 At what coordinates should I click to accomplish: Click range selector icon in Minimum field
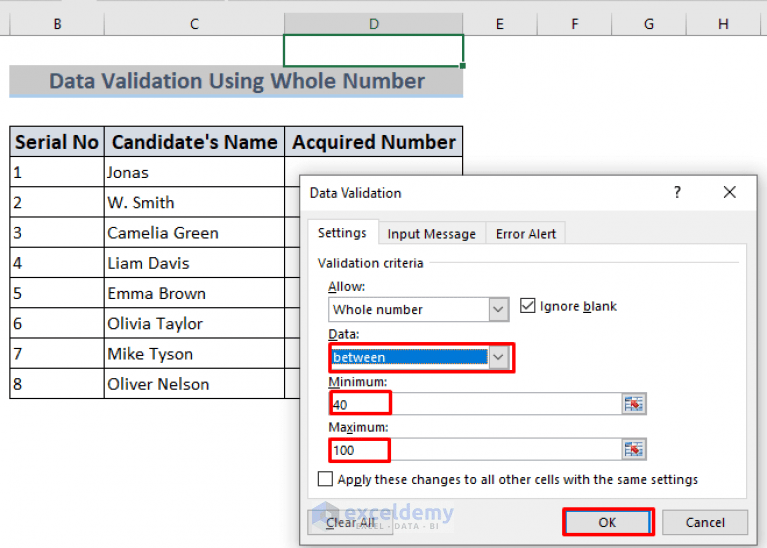[x=633, y=404]
